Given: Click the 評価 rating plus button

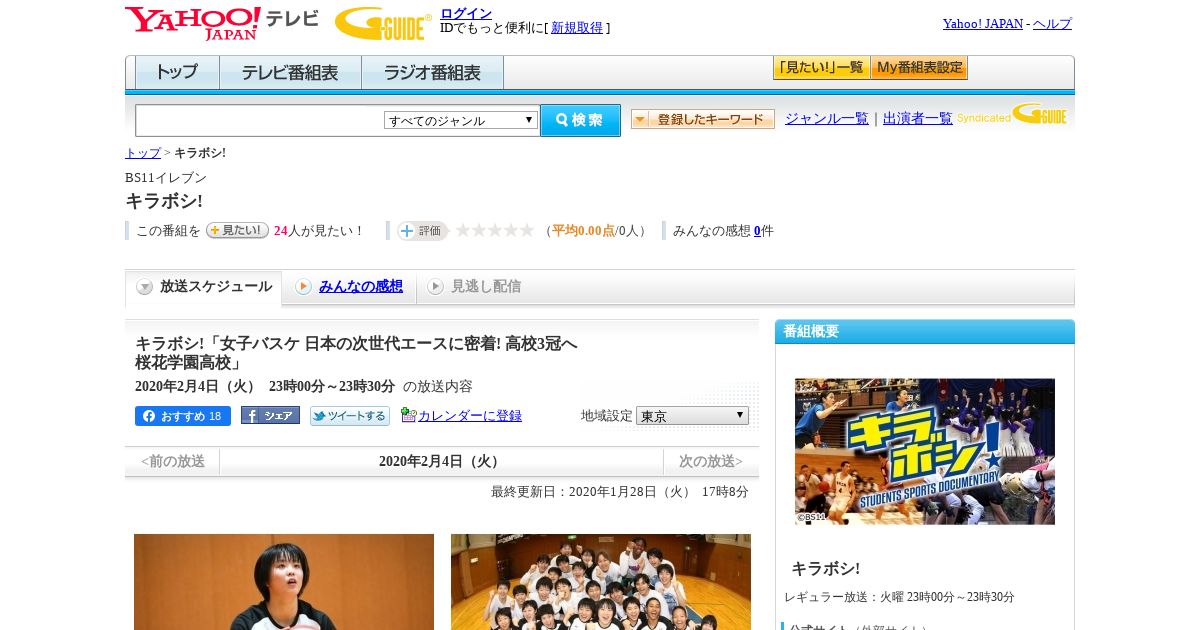Looking at the screenshot, I should 422,231.
